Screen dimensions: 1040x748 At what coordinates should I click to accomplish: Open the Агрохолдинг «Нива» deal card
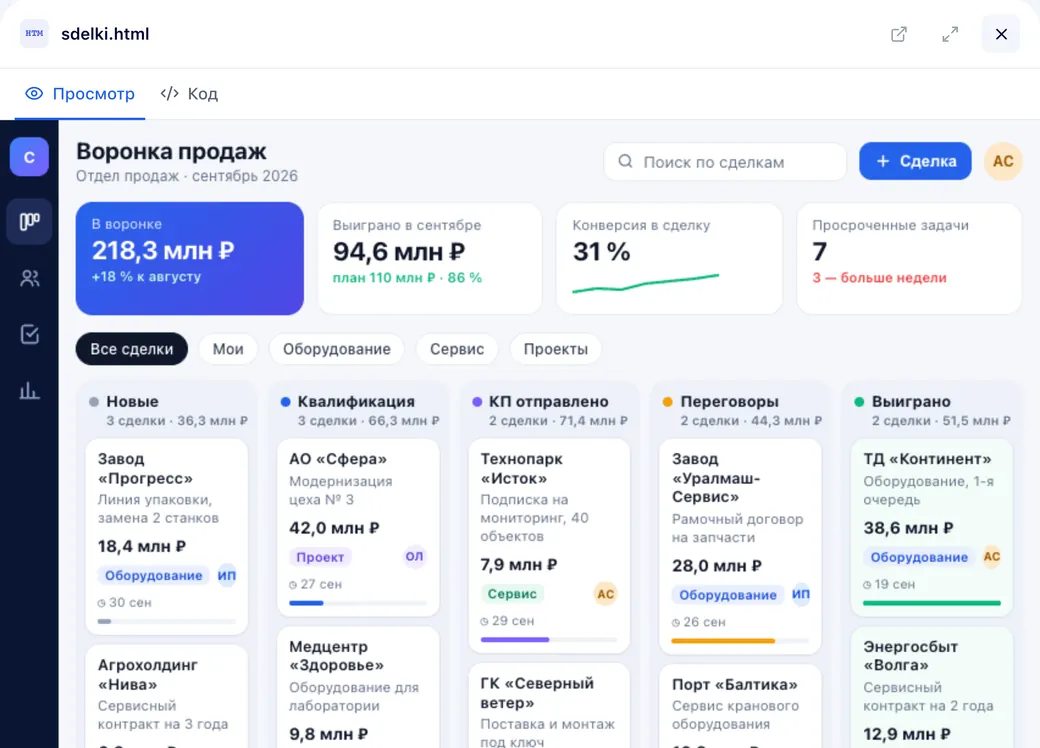(x=166, y=696)
